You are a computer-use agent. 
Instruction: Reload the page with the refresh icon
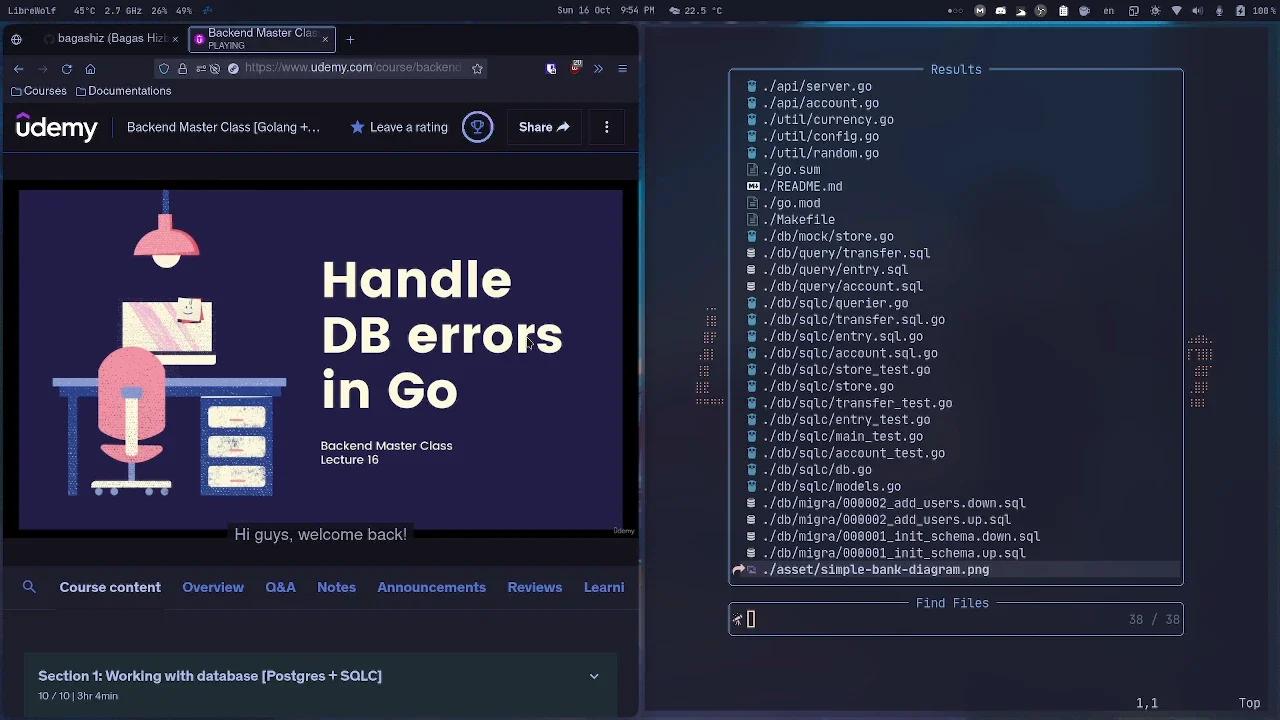(x=66, y=69)
